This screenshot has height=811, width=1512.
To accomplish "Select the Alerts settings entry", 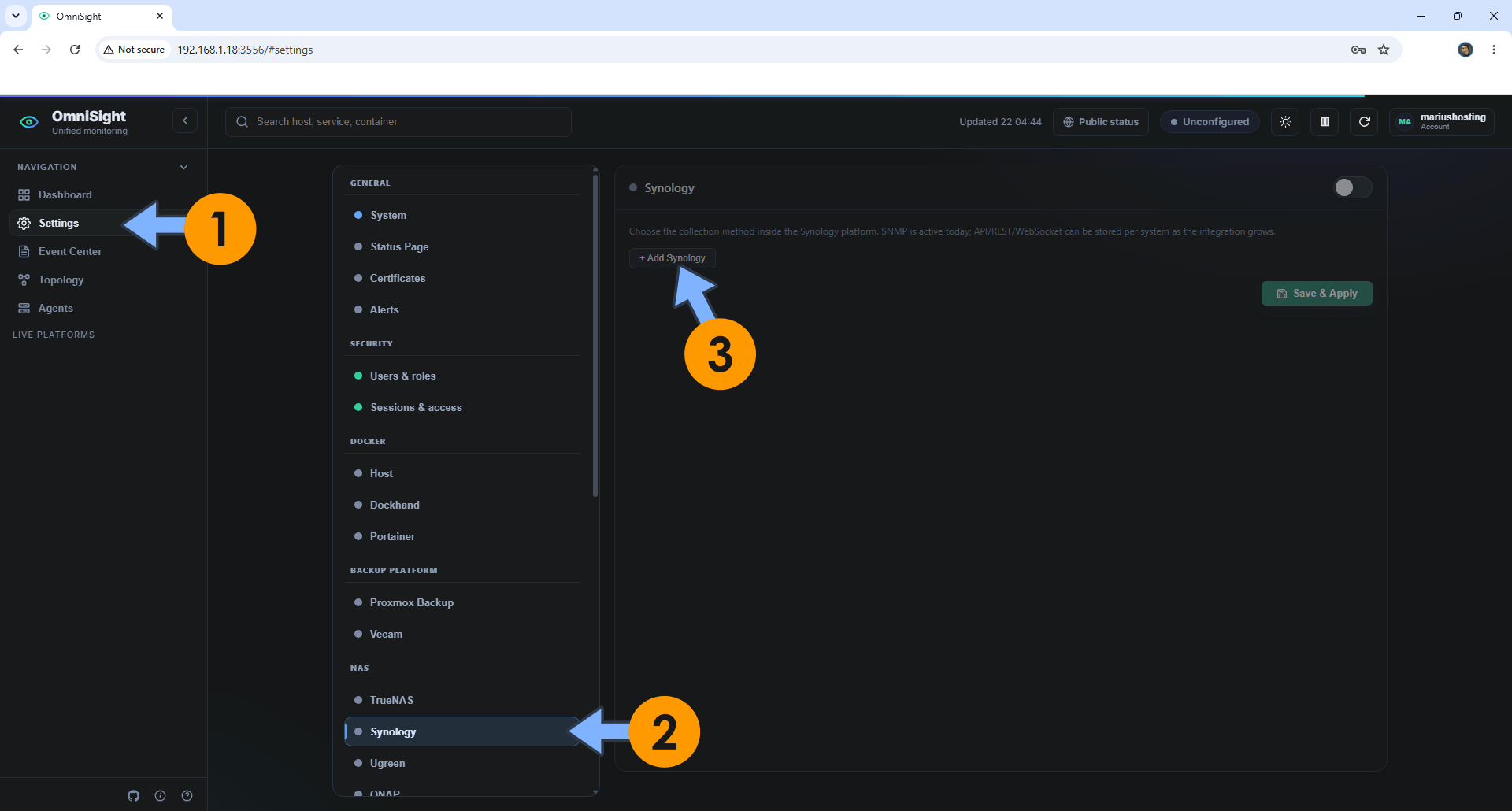I will [462, 309].
